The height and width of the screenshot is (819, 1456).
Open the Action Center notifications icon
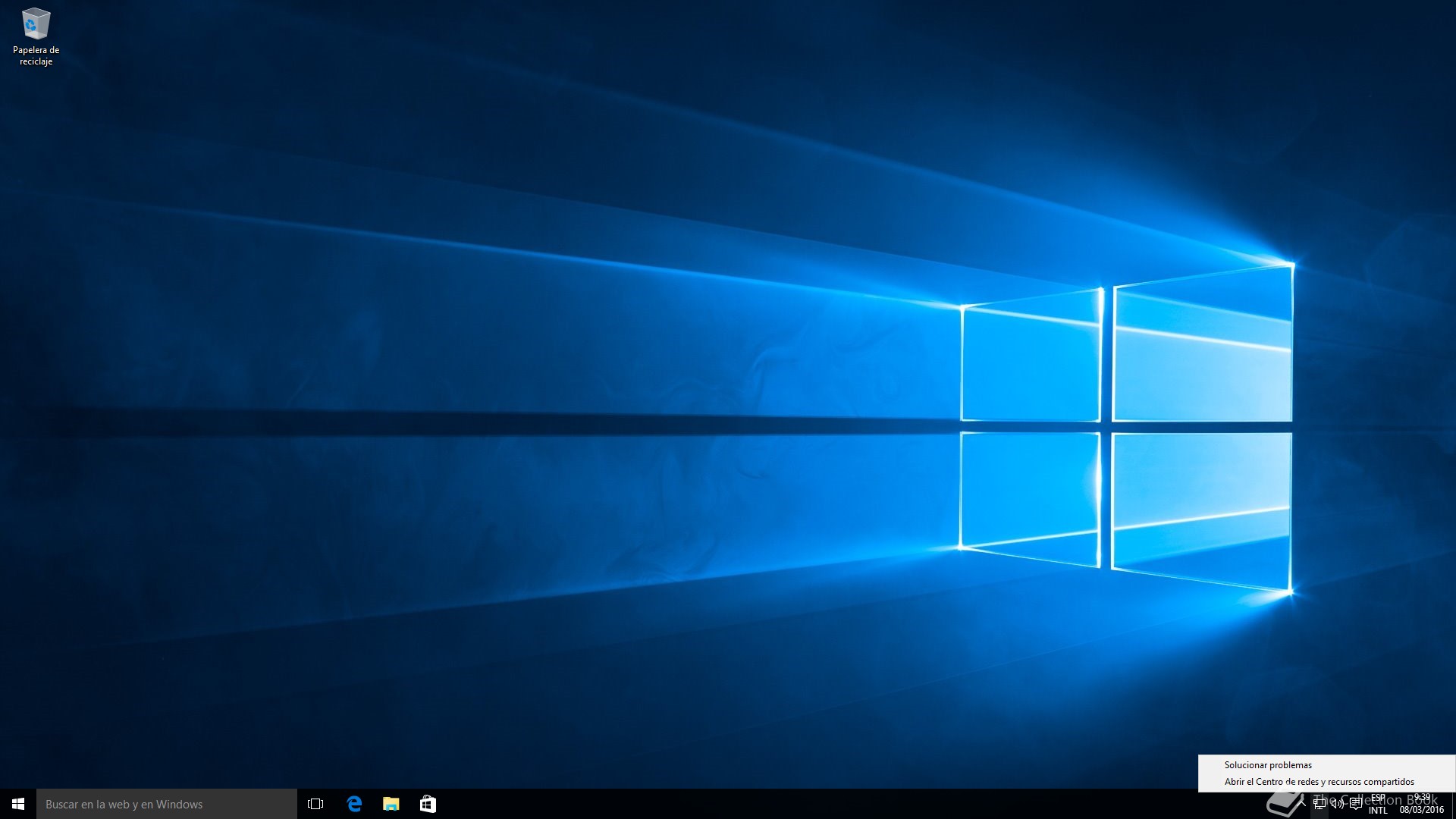point(1356,804)
